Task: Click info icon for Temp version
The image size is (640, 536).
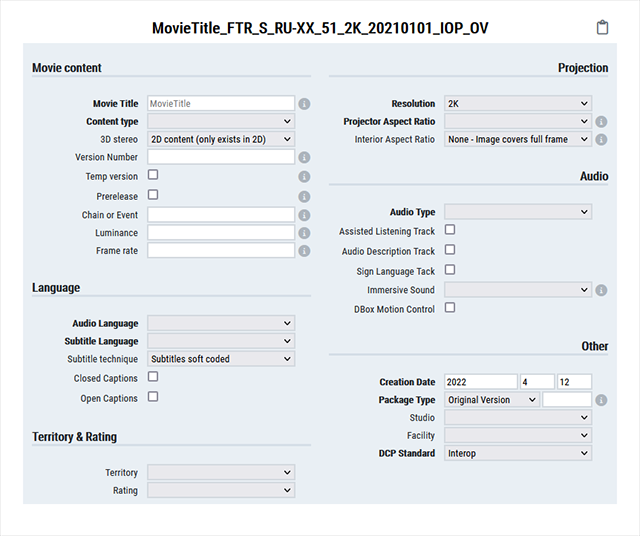Action: coord(304,177)
